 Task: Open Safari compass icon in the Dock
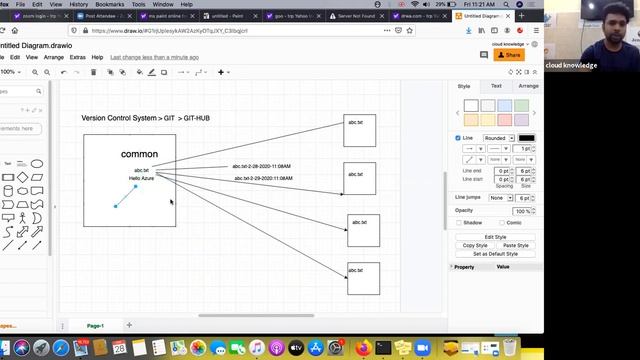(x=61, y=348)
